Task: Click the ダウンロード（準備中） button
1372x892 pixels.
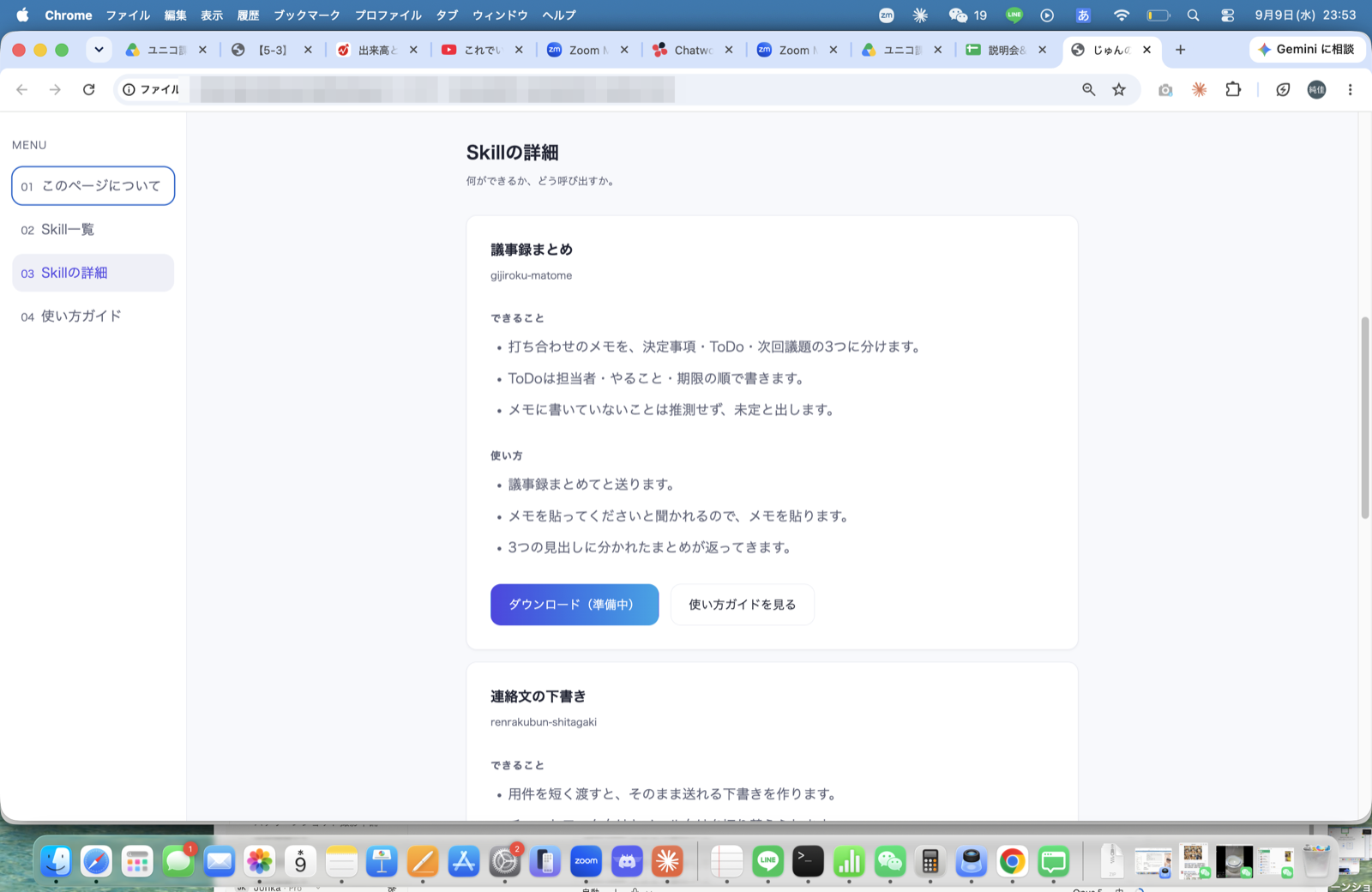Action: [x=575, y=605]
